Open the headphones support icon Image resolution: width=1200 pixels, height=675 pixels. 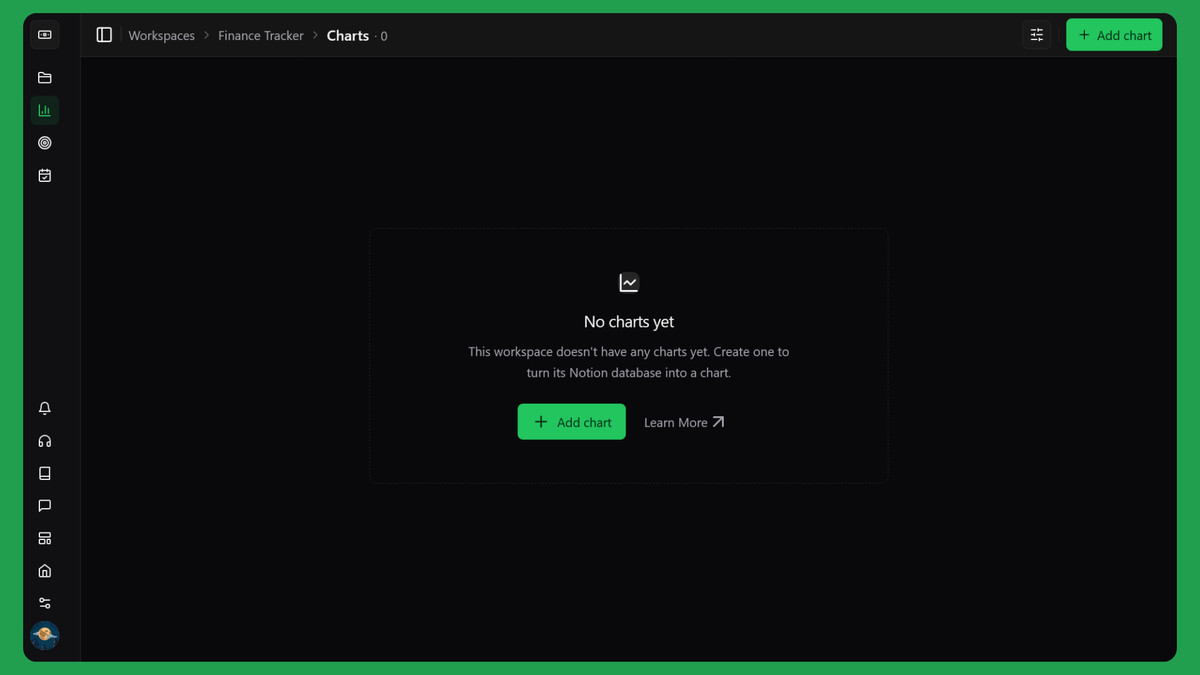click(45, 441)
